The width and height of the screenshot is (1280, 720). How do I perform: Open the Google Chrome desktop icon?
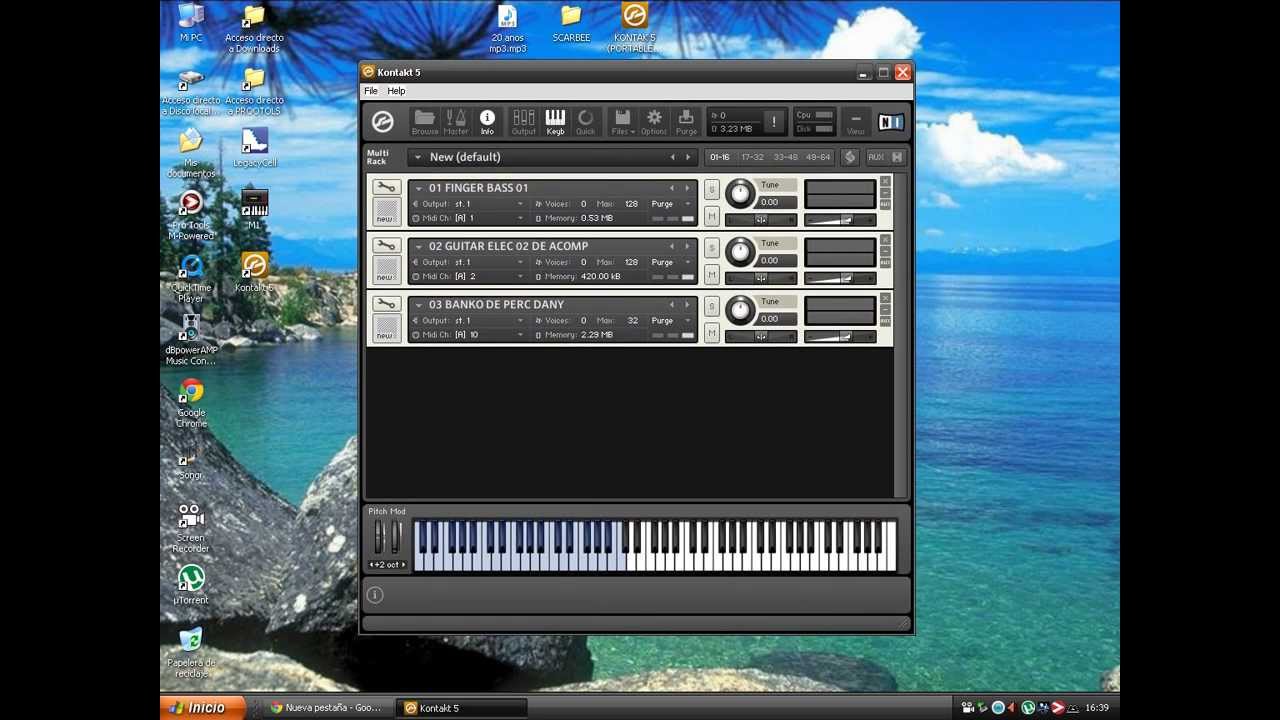click(191, 402)
